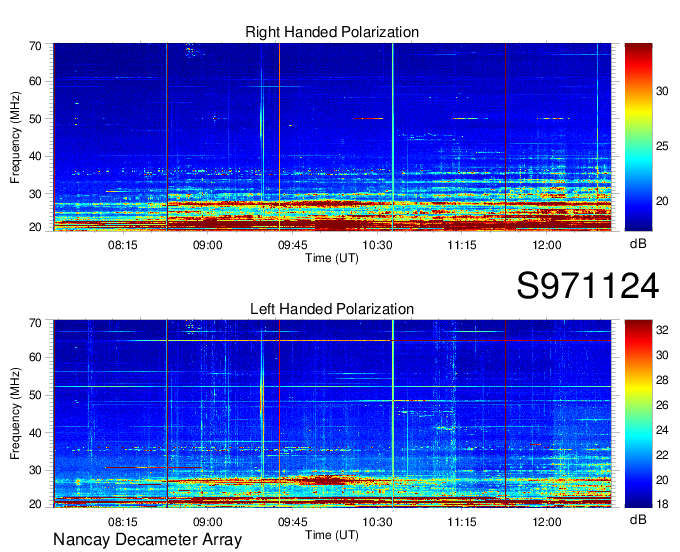
Task: Click the 12:00 time tick of right-handed plot
Action: click(x=547, y=245)
